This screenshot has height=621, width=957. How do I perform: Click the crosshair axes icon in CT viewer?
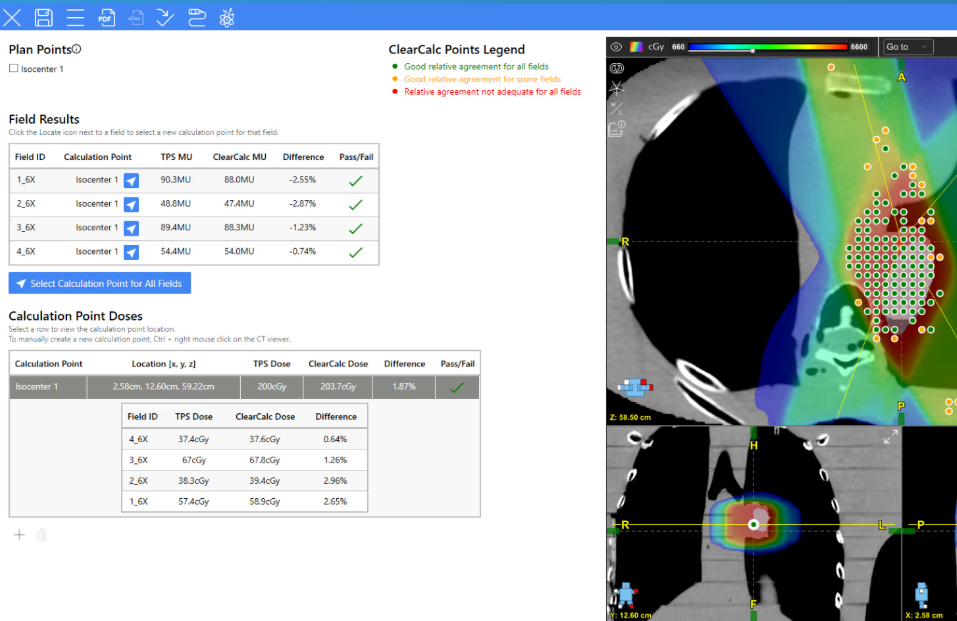pos(617,89)
